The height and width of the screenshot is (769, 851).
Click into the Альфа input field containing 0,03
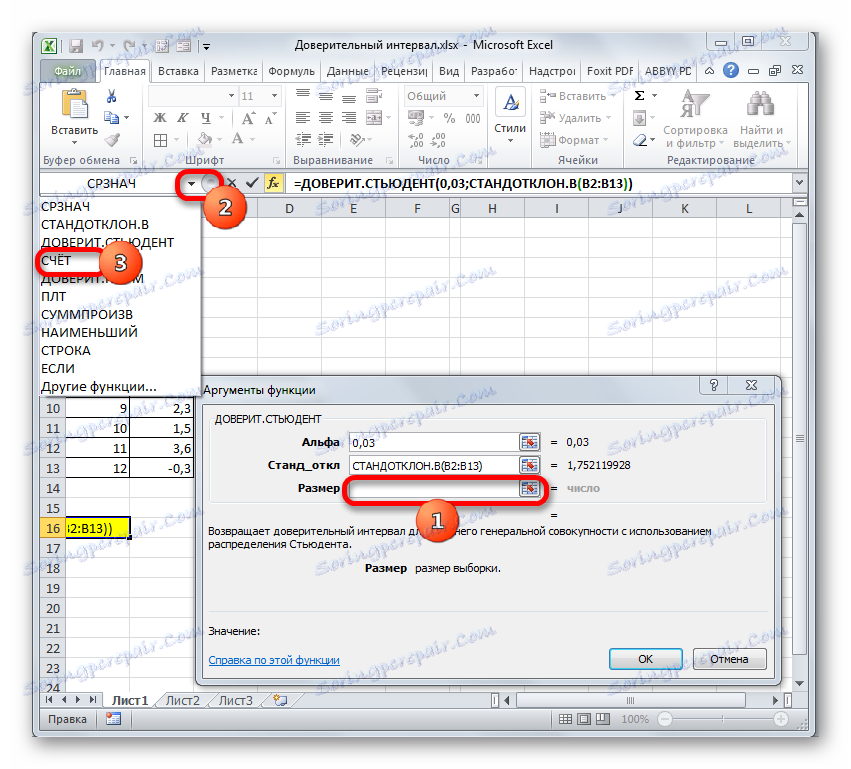click(x=435, y=442)
